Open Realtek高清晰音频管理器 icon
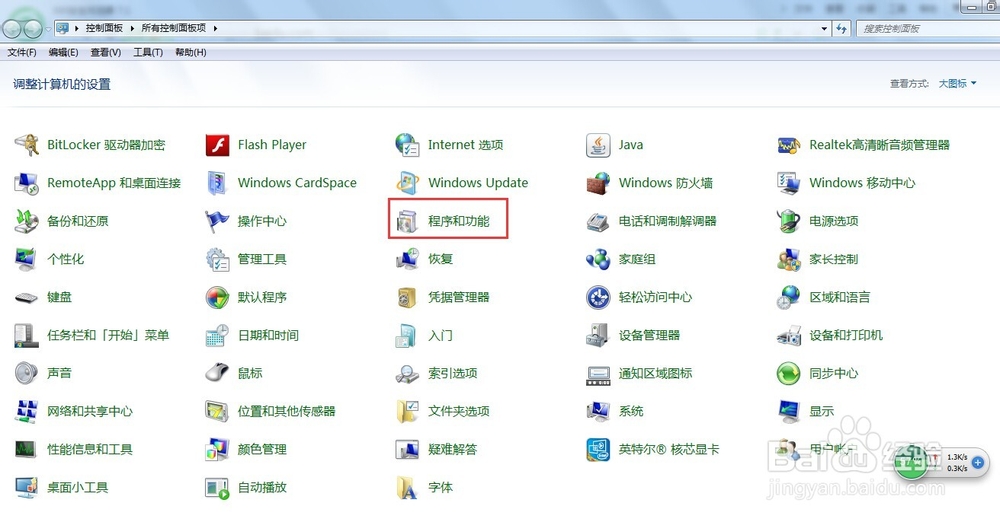The height and width of the screenshot is (522, 1000). pyautogui.click(x=789, y=145)
